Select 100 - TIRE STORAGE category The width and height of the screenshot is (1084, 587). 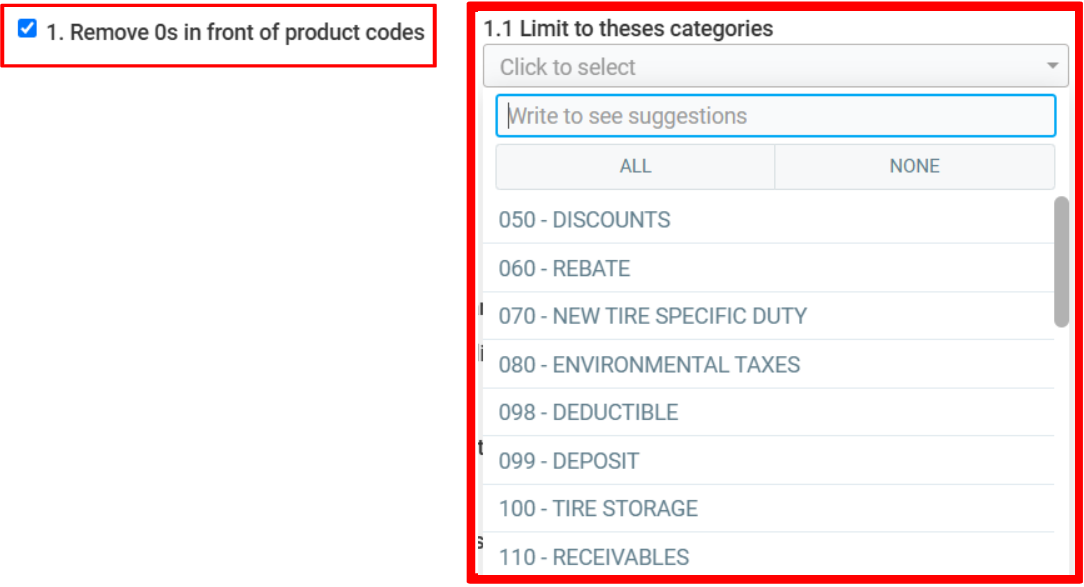tap(599, 509)
